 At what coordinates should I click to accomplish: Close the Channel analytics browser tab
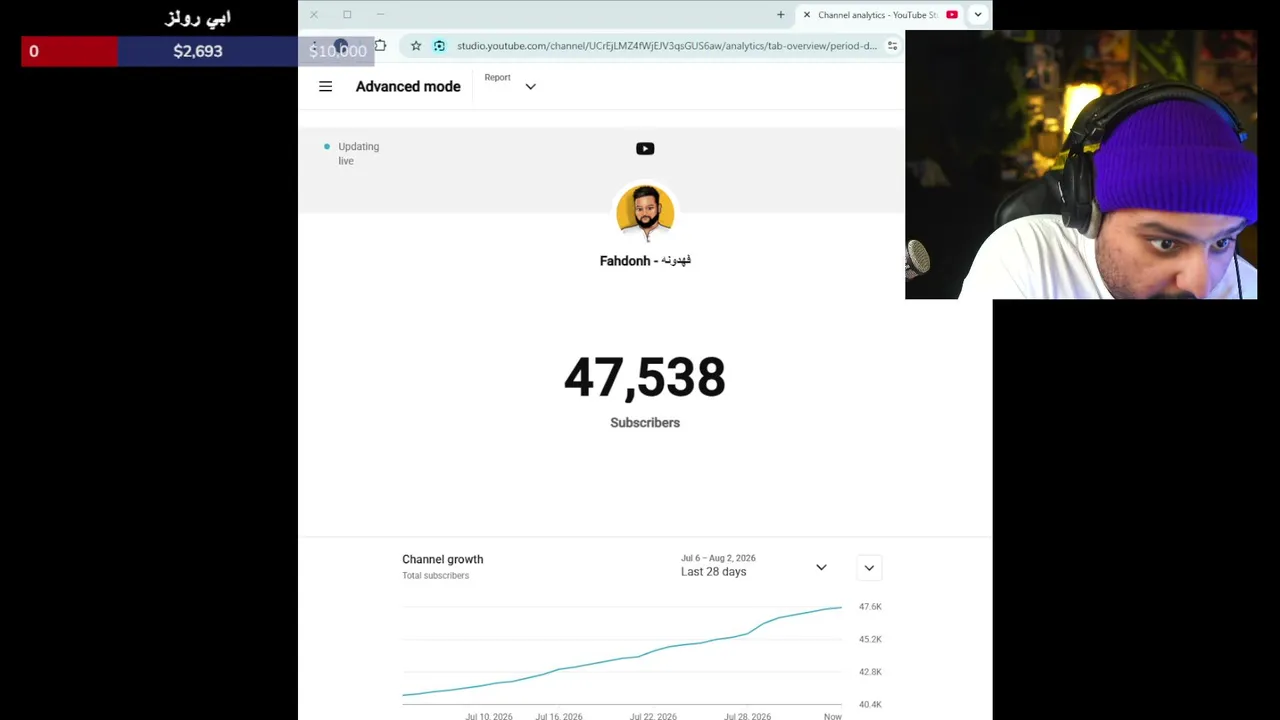(807, 15)
